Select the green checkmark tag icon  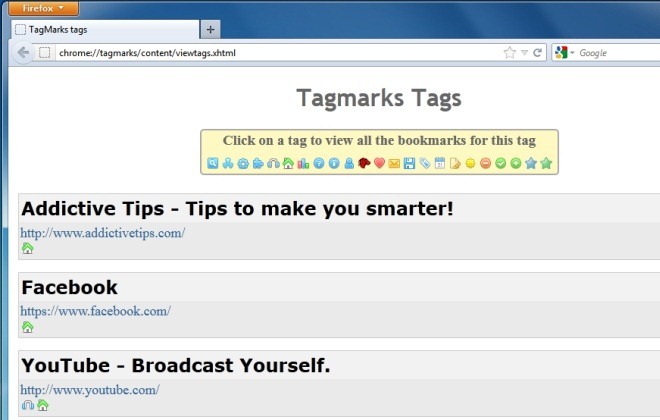tap(500, 163)
